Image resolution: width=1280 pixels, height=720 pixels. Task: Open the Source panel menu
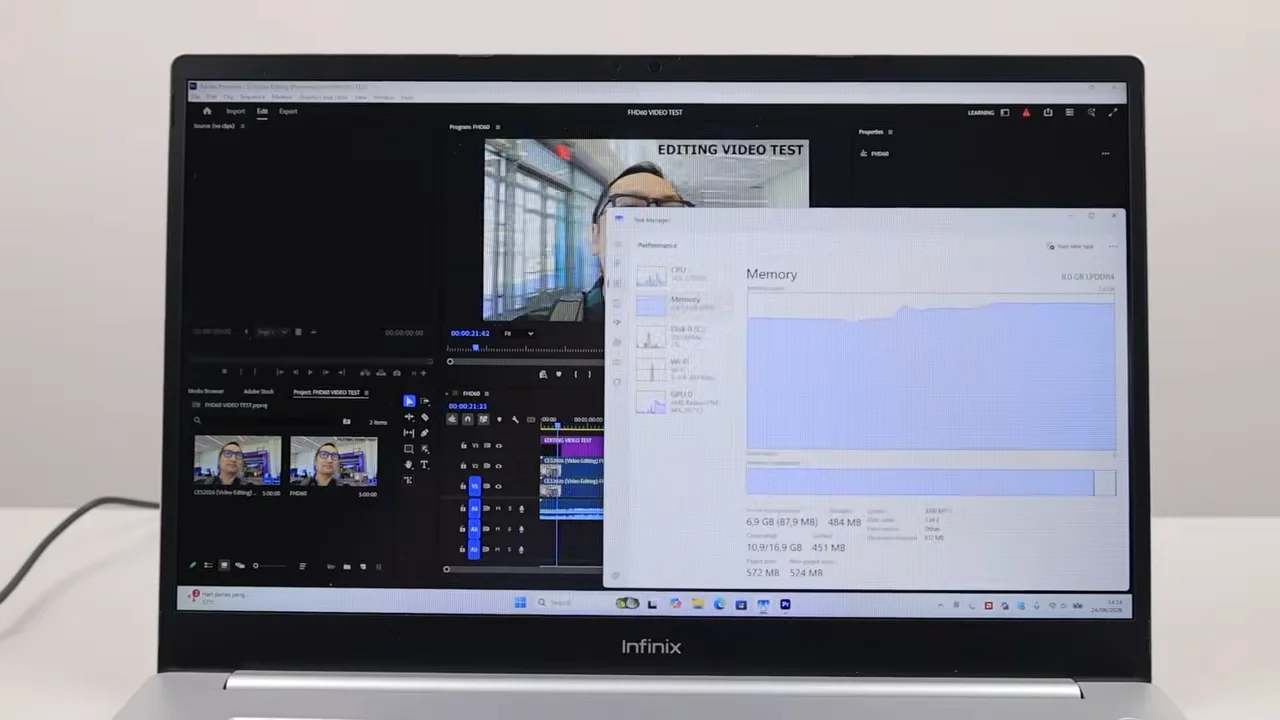243,126
